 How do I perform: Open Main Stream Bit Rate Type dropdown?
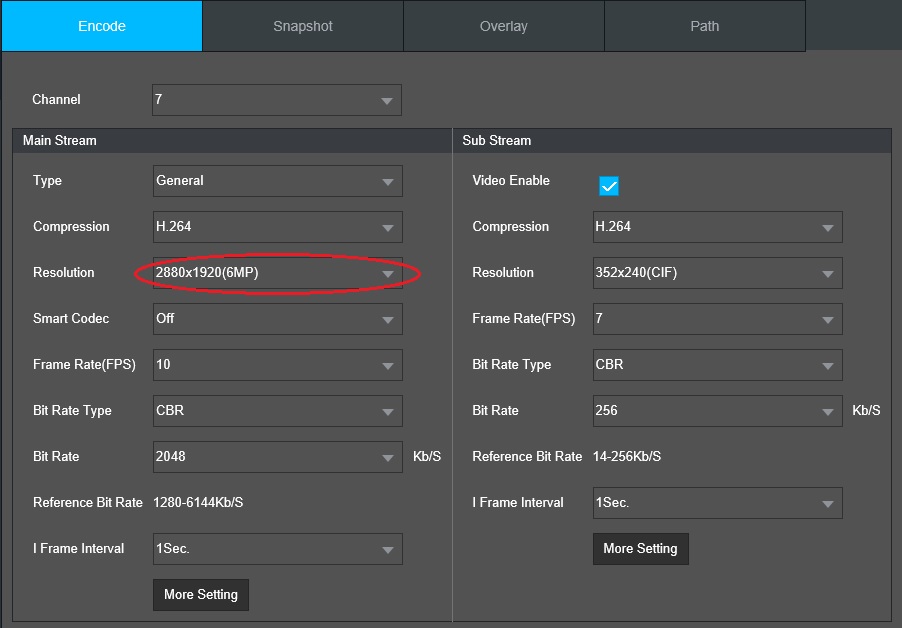click(x=277, y=411)
